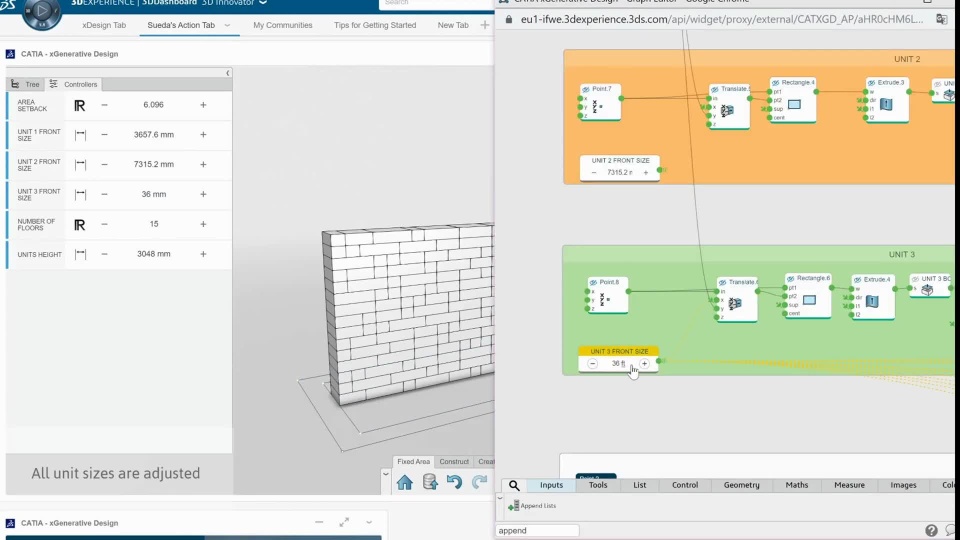The image size is (960, 540).
Task: Click the UNIT 3 BOX node icon
Action: pos(927,290)
